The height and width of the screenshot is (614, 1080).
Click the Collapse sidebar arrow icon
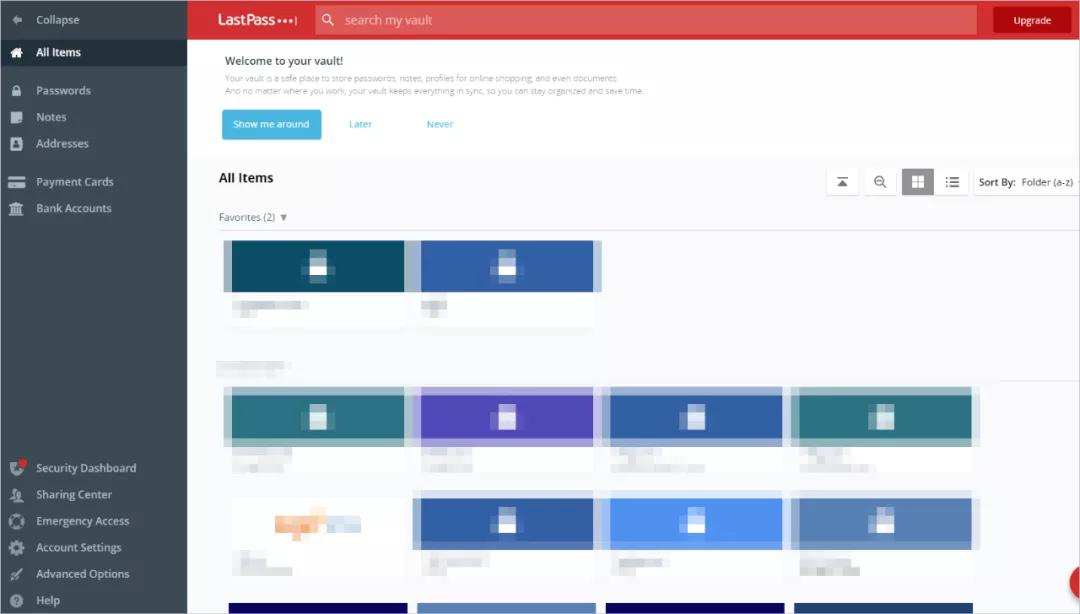17,20
